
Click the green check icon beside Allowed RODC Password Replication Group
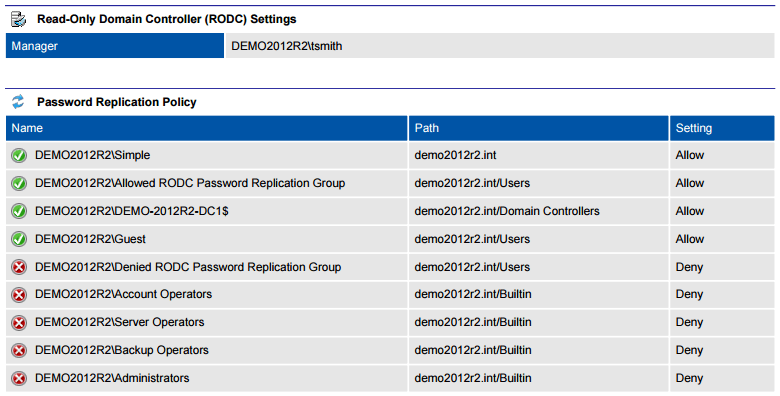point(19,184)
